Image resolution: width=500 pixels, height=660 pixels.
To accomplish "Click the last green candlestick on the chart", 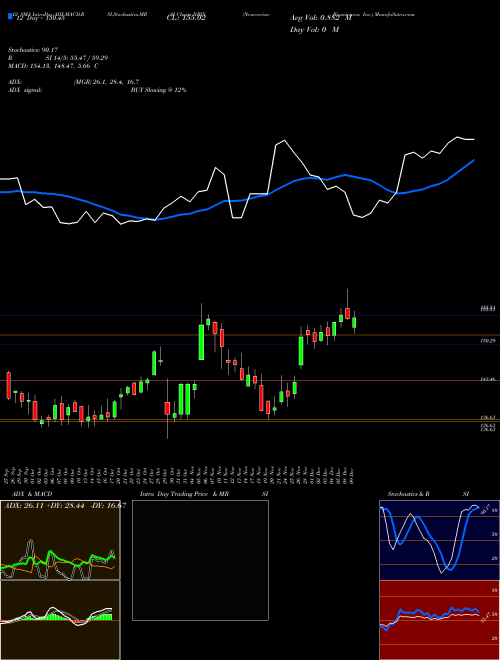I will tap(354, 322).
